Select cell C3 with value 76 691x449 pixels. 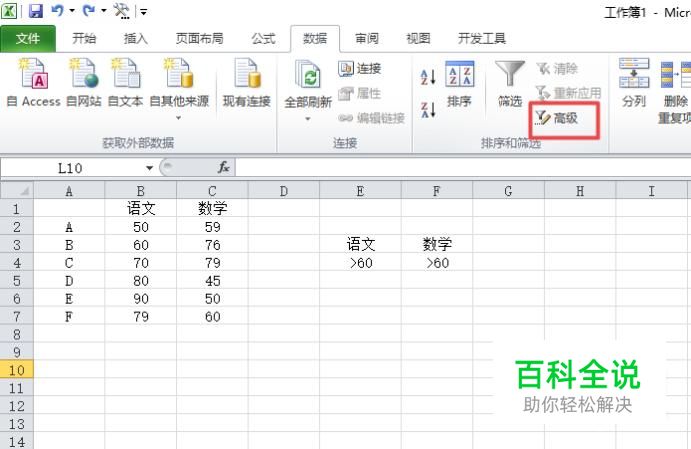[212, 245]
